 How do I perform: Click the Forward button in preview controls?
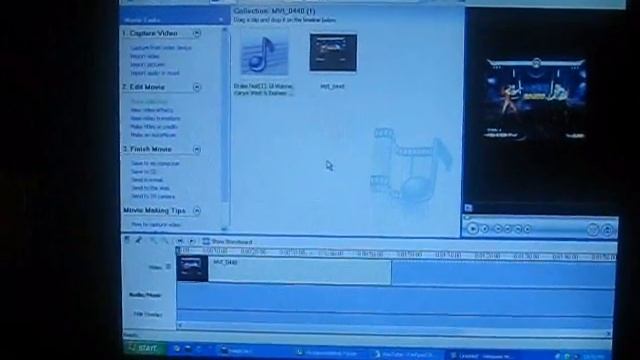pyautogui.click(x=527, y=229)
